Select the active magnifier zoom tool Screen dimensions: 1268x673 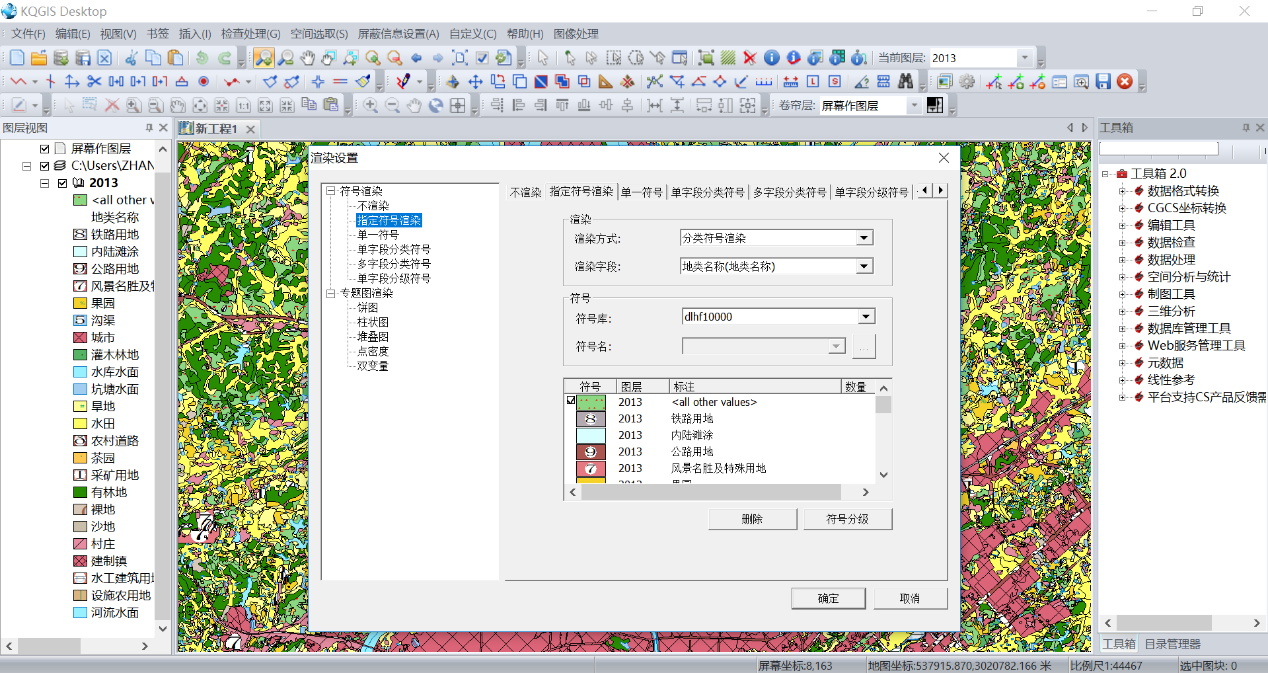pos(263,58)
